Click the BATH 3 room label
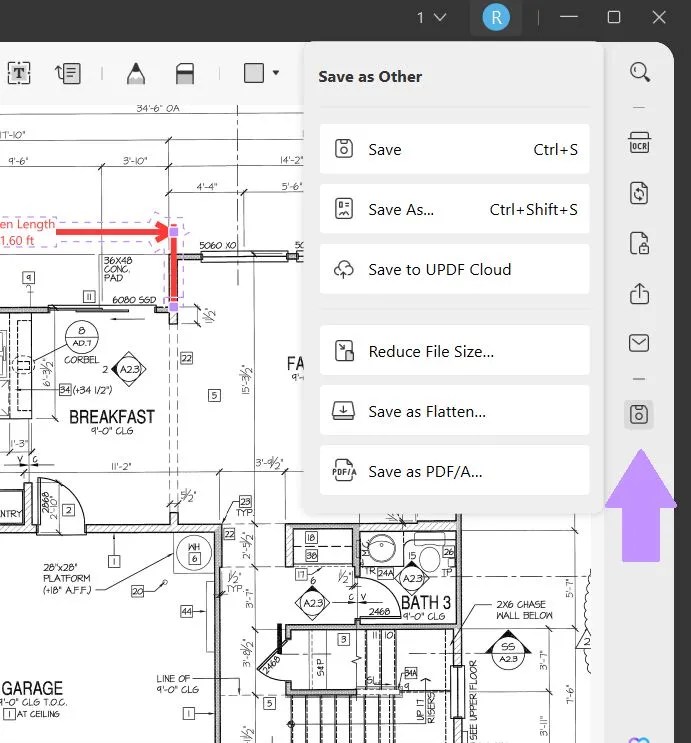This screenshot has width=691, height=743. (x=426, y=603)
